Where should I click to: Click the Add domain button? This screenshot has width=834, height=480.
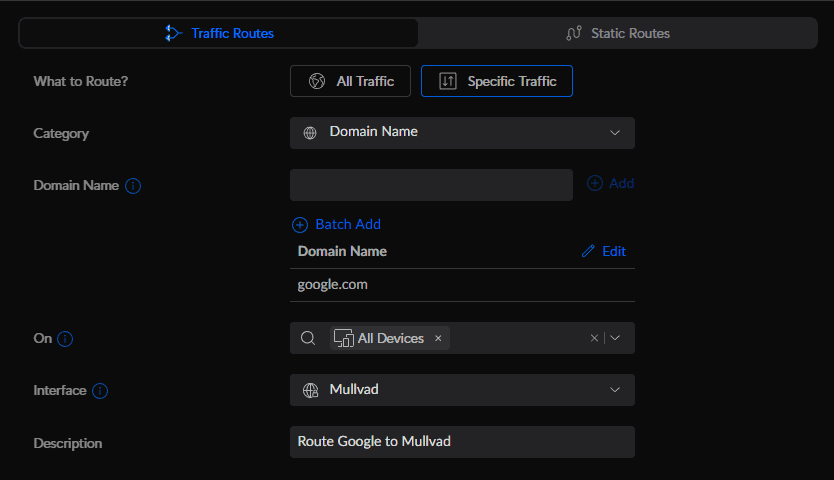(x=611, y=183)
